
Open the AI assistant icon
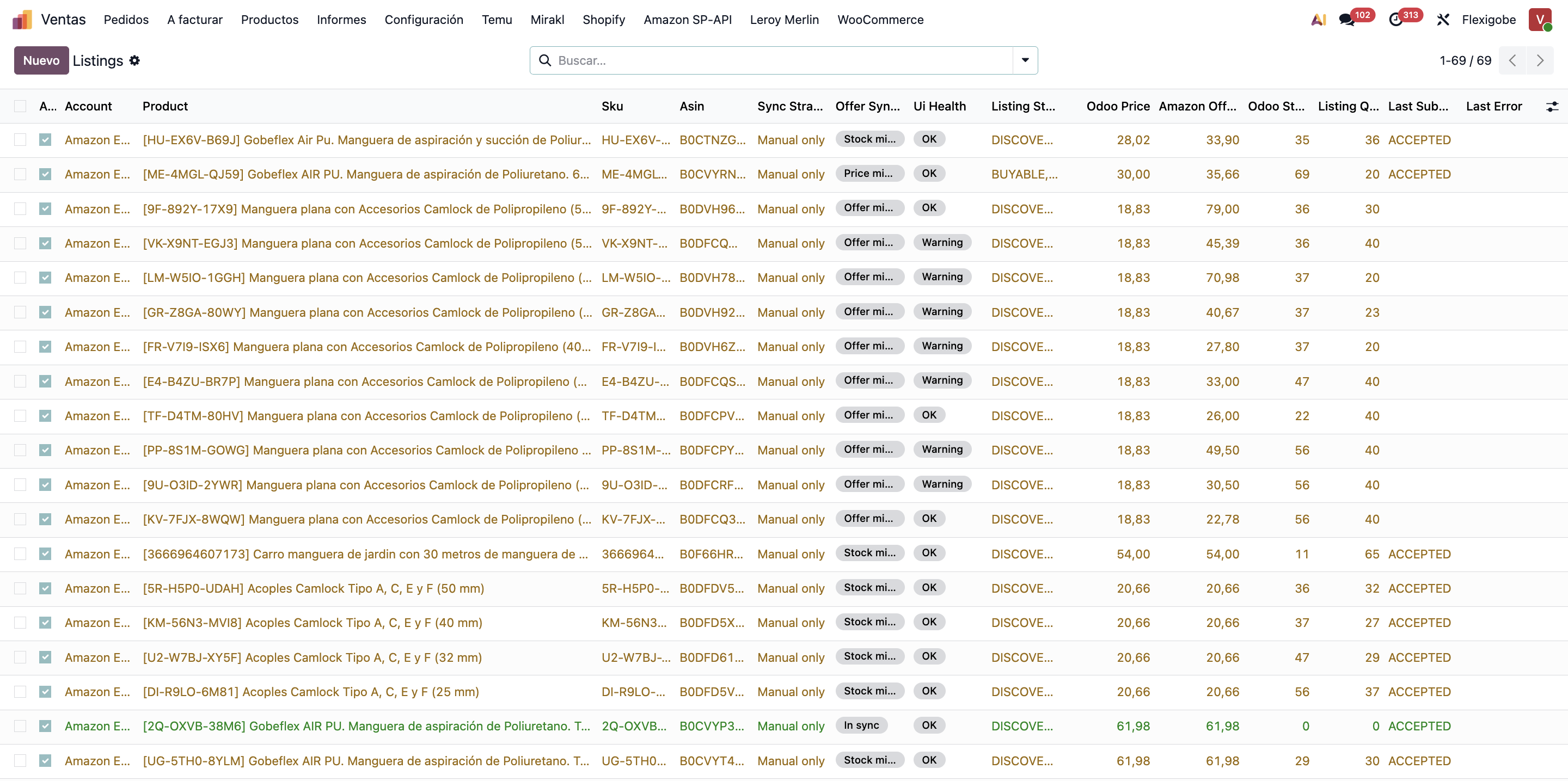click(x=1319, y=20)
